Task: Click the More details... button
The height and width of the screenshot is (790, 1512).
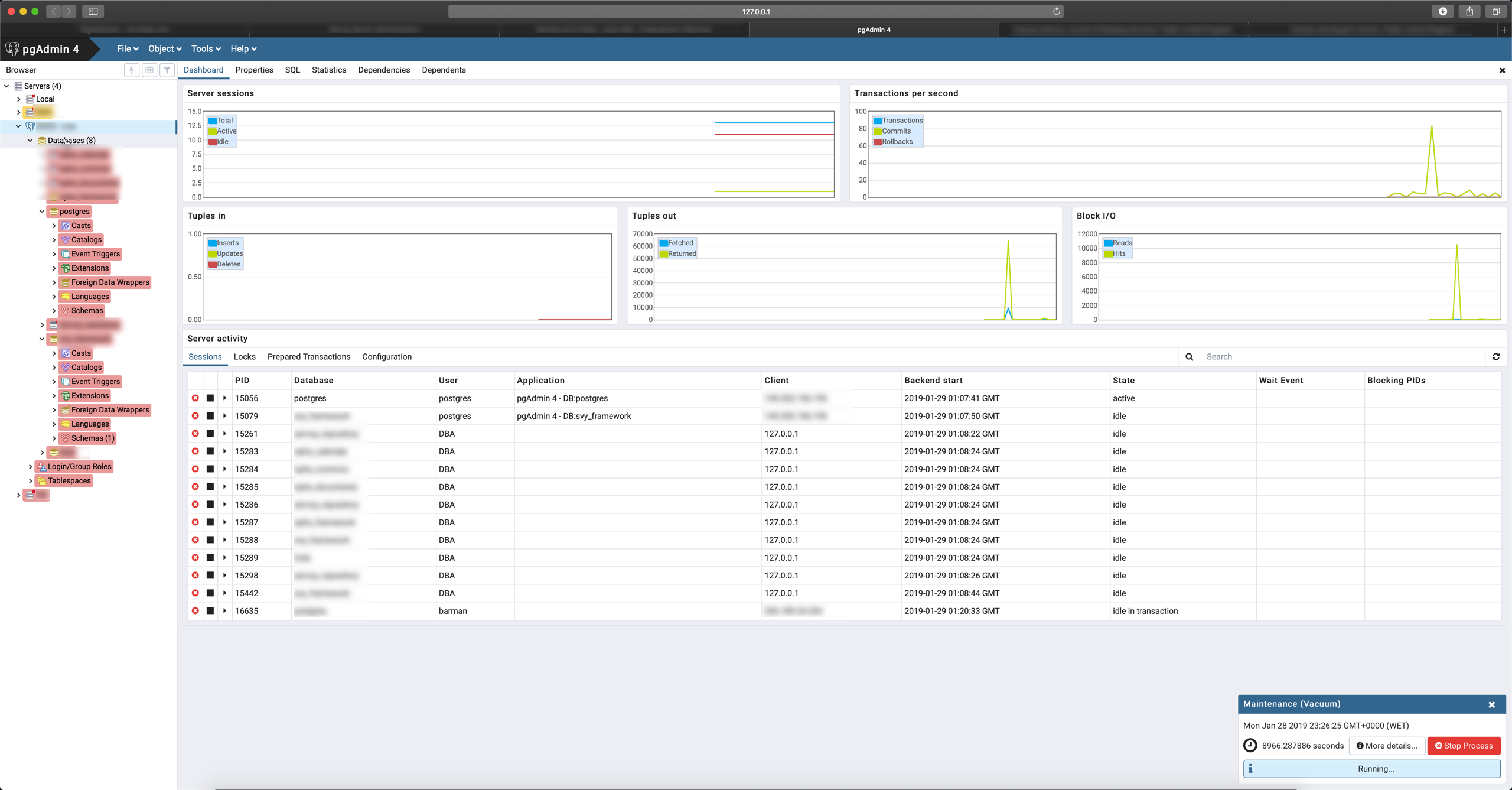Action: pos(1387,746)
